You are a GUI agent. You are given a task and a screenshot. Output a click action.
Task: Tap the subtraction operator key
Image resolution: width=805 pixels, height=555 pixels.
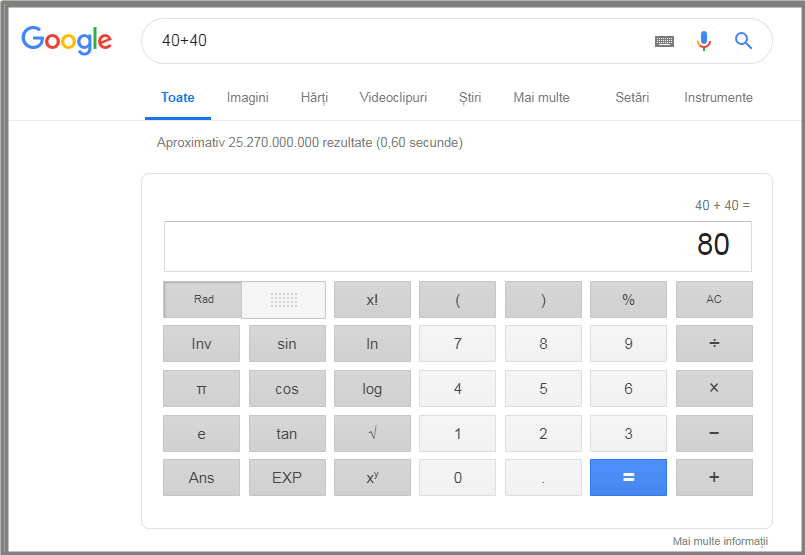coord(714,433)
